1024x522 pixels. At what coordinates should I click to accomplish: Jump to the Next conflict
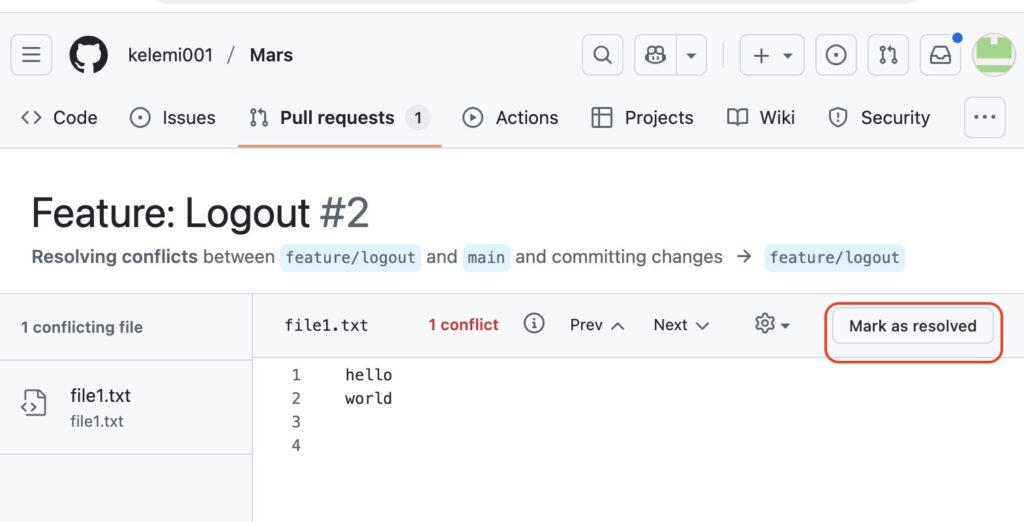pyautogui.click(x=681, y=325)
